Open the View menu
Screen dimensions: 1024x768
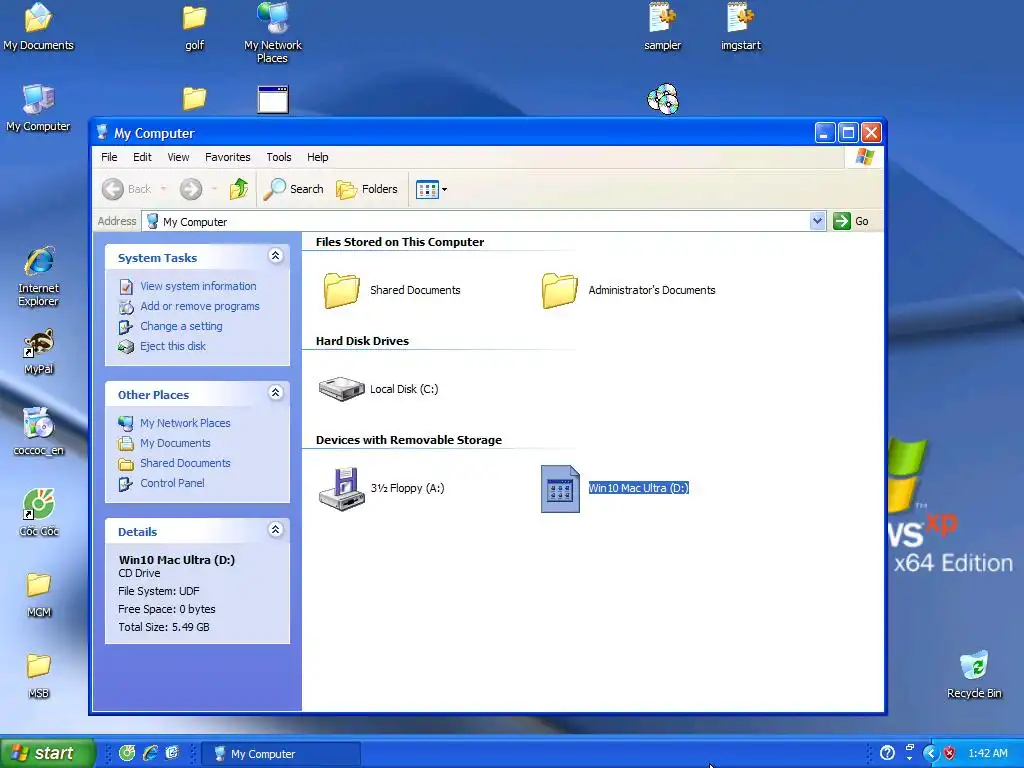click(x=178, y=157)
